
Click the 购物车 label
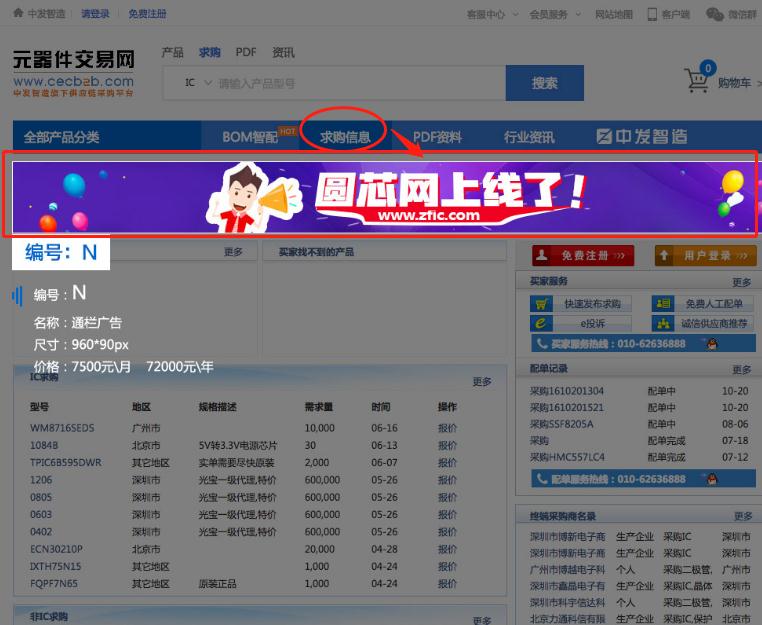pyautogui.click(x=734, y=83)
